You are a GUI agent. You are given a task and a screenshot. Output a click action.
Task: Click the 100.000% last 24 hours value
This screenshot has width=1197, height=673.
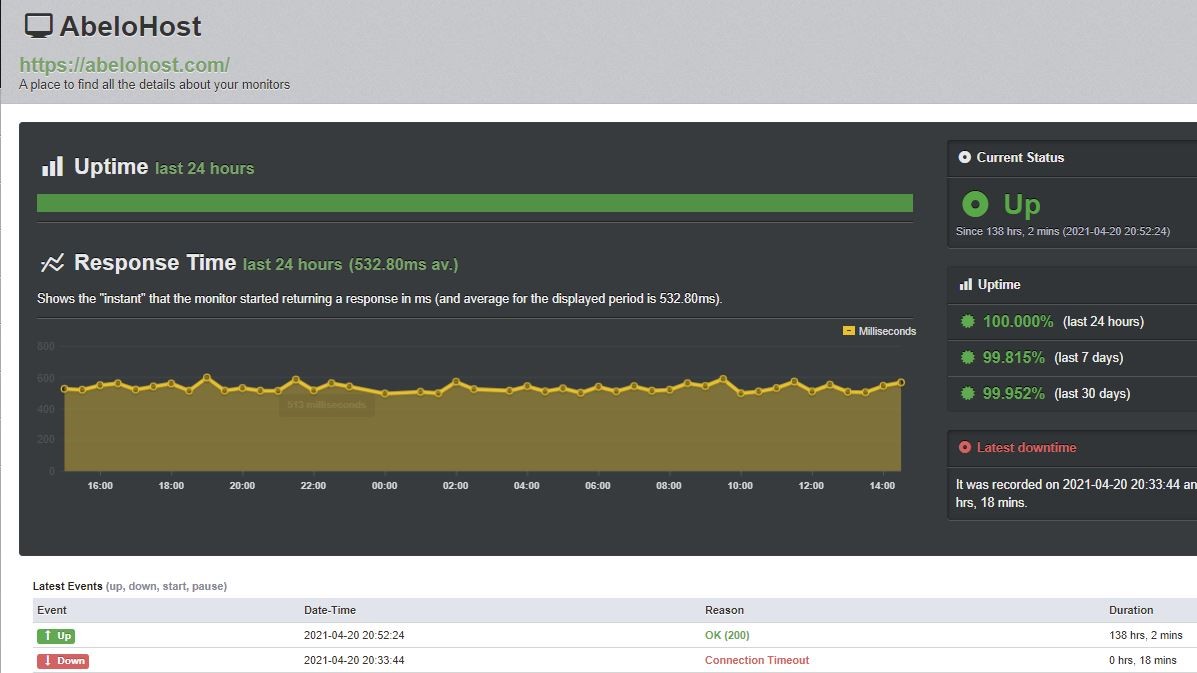[1018, 321]
